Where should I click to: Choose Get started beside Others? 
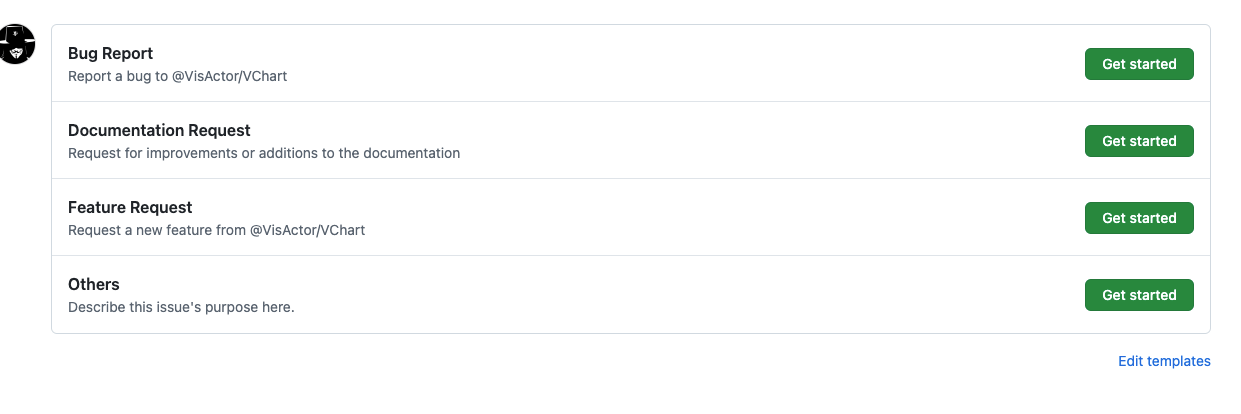tap(1138, 295)
